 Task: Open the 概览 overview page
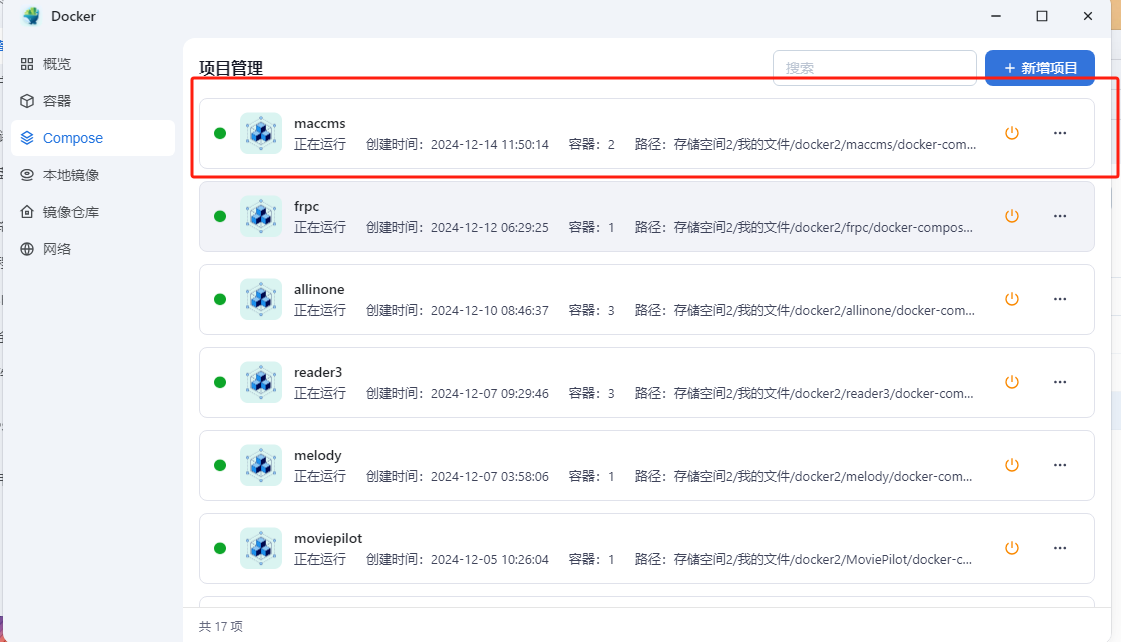(92, 64)
